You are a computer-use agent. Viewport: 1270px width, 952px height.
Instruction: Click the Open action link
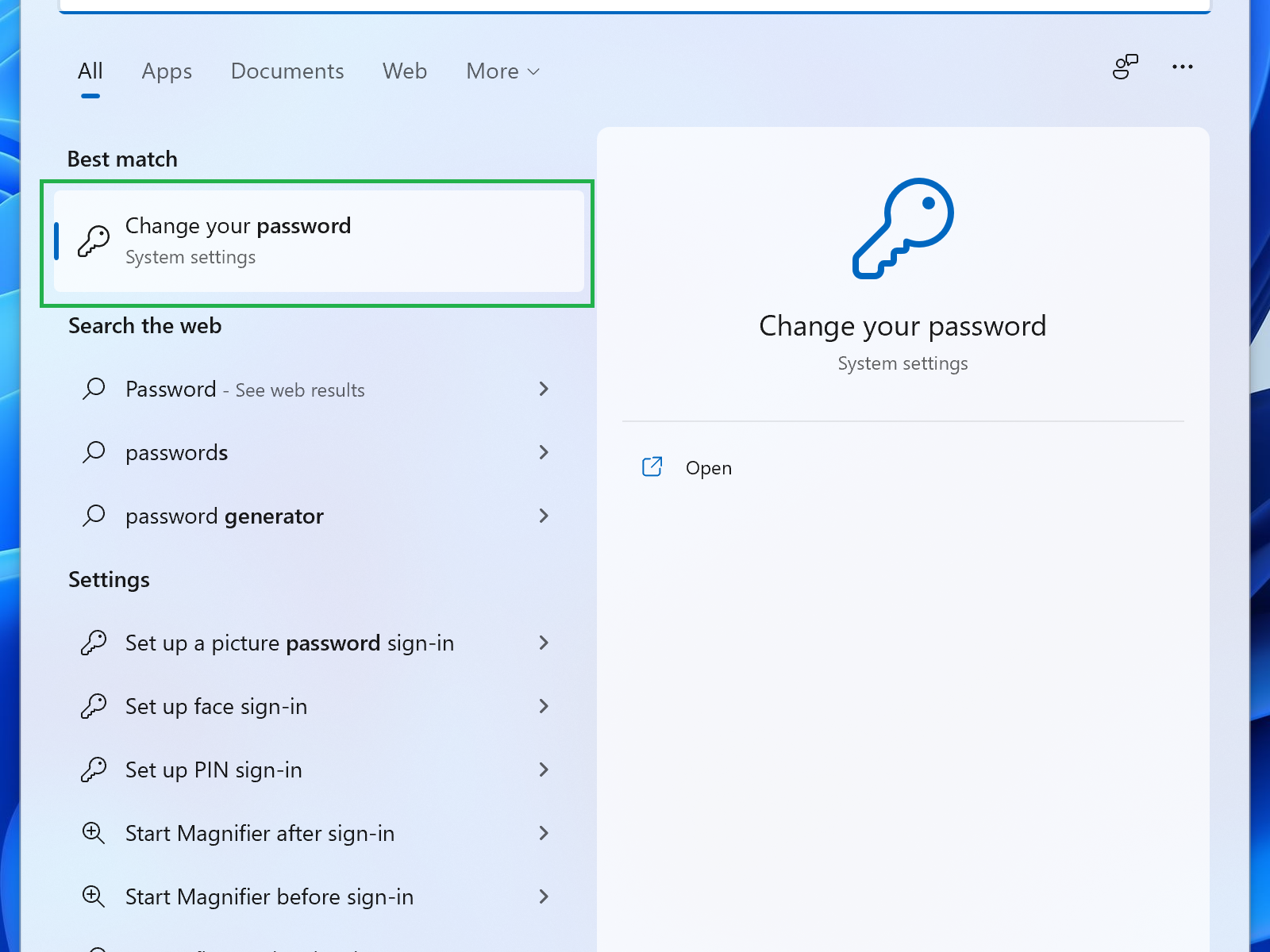709,468
